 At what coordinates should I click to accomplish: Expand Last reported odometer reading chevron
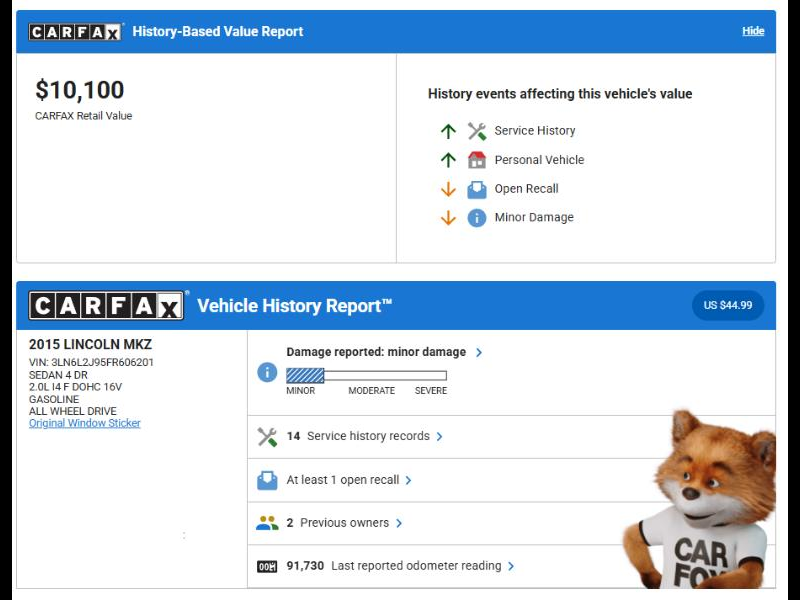coord(511,566)
